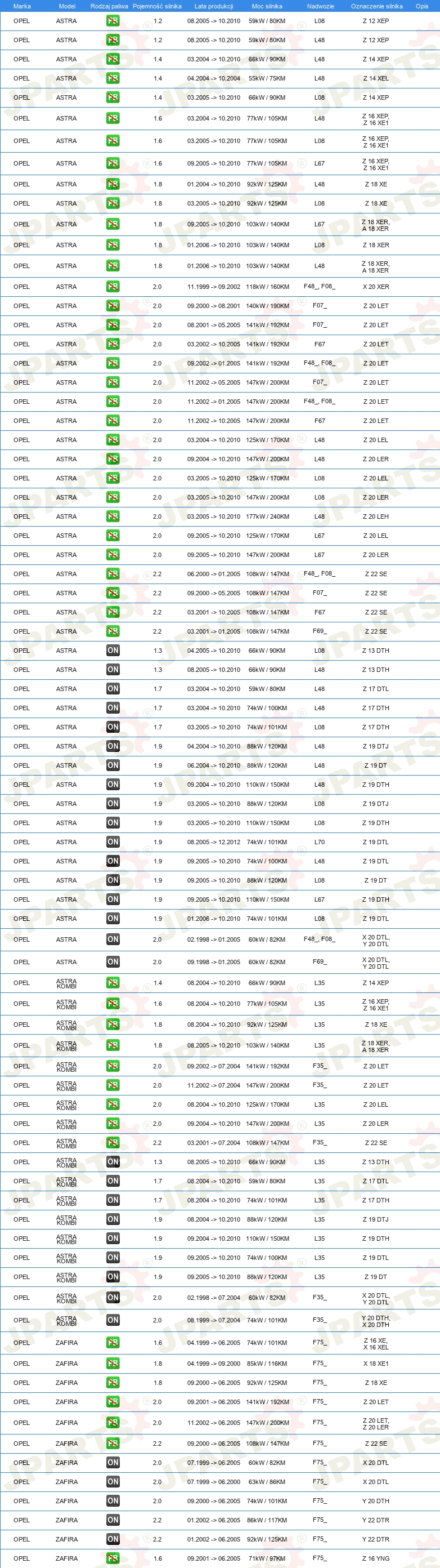Select the 'L70' body code cell
Screen dimensions: 440x1568
click(x=319, y=842)
